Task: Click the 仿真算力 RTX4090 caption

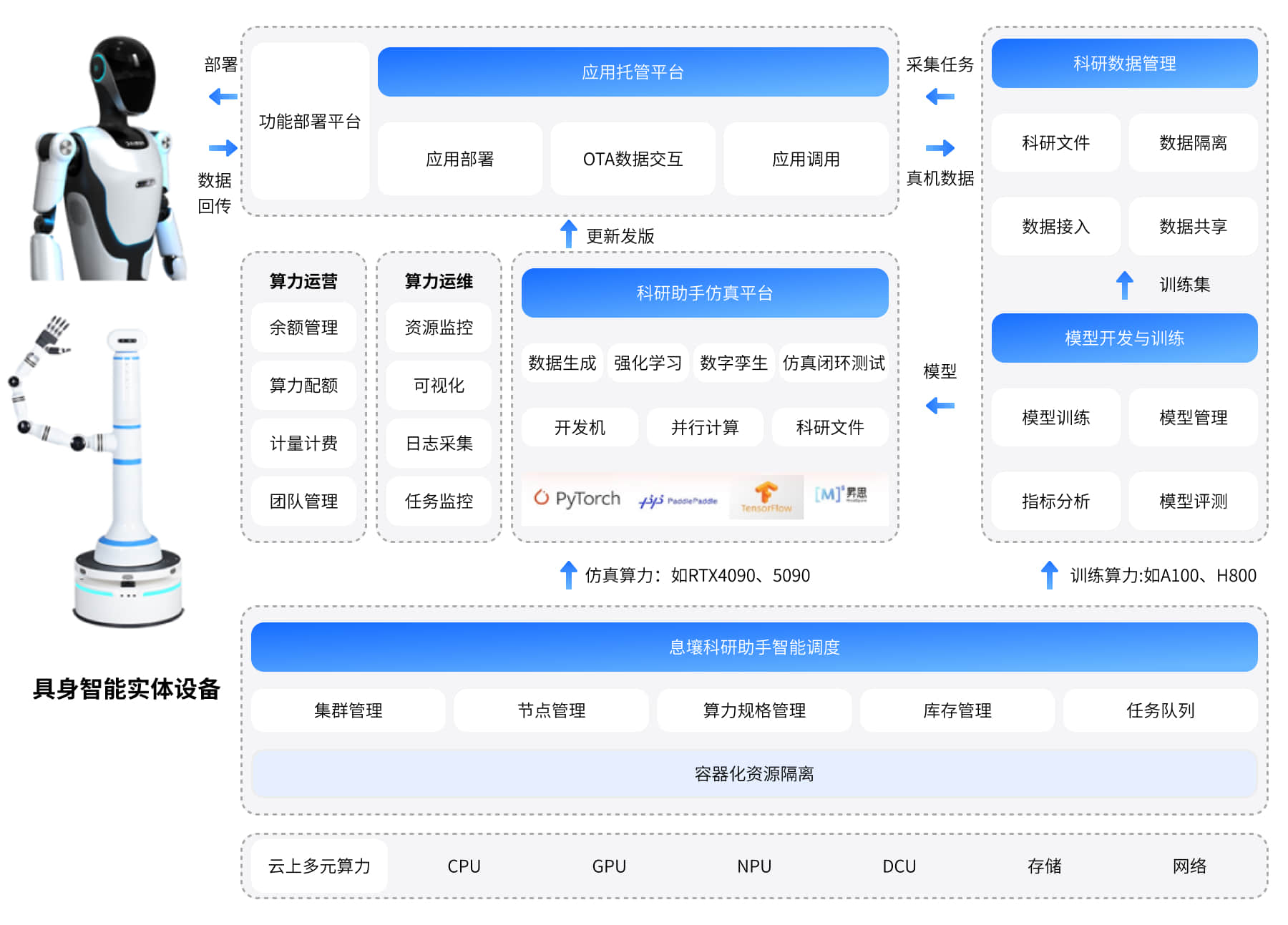Action: [x=698, y=575]
